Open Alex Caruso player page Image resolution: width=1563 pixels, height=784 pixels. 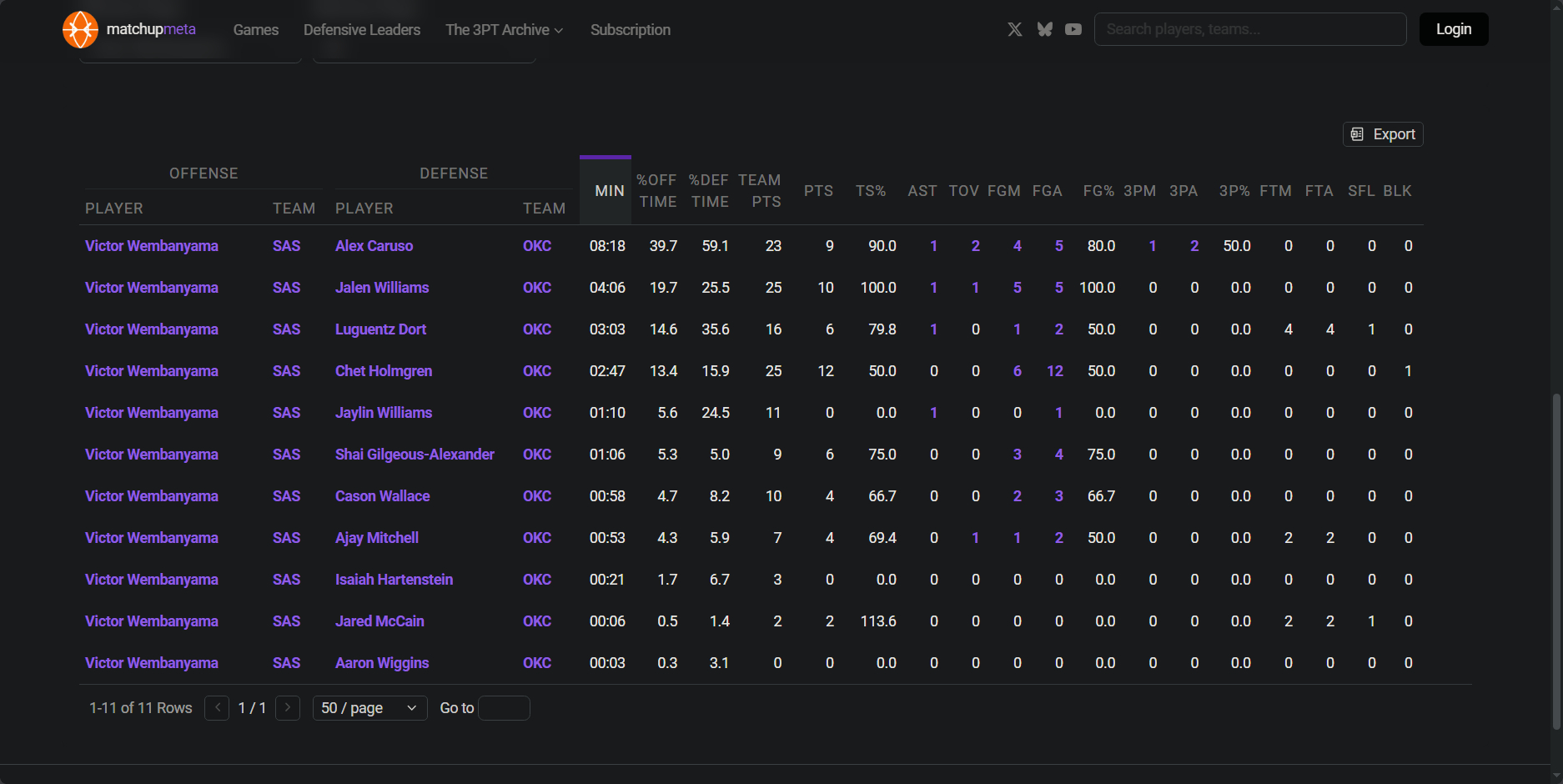[x=374, y=246]
